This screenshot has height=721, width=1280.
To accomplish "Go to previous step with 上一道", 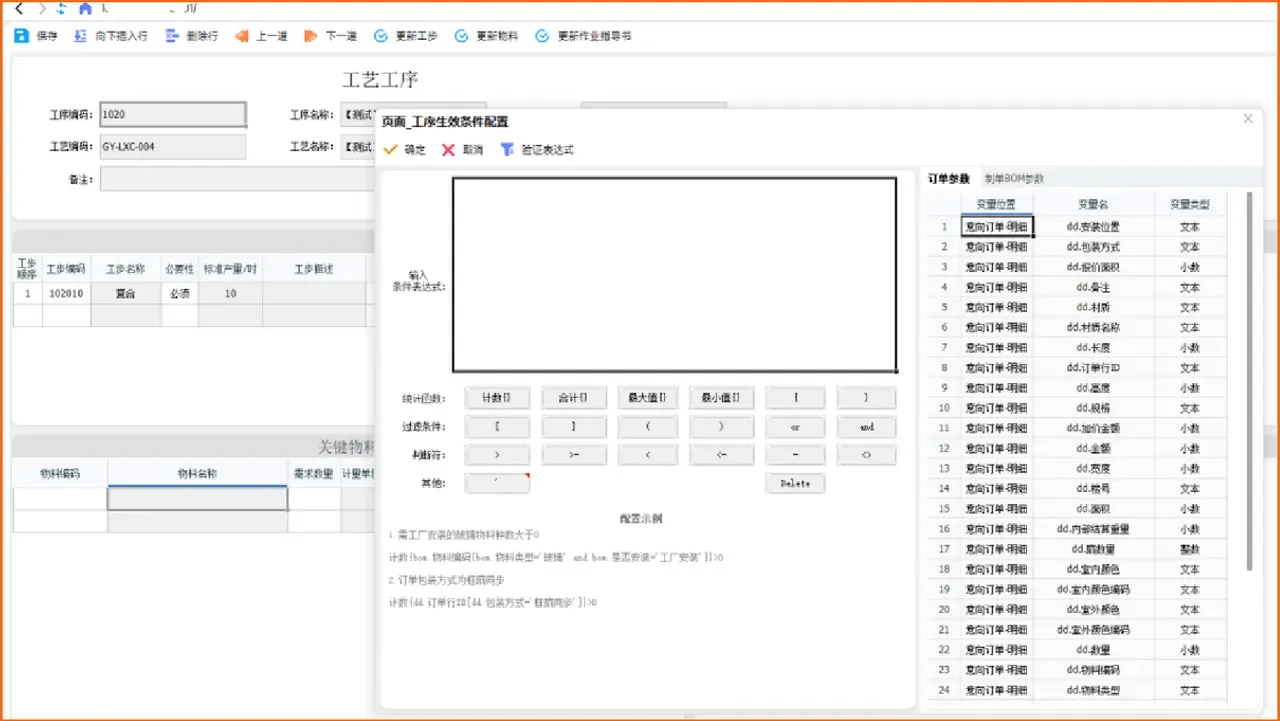I will 241,36.
